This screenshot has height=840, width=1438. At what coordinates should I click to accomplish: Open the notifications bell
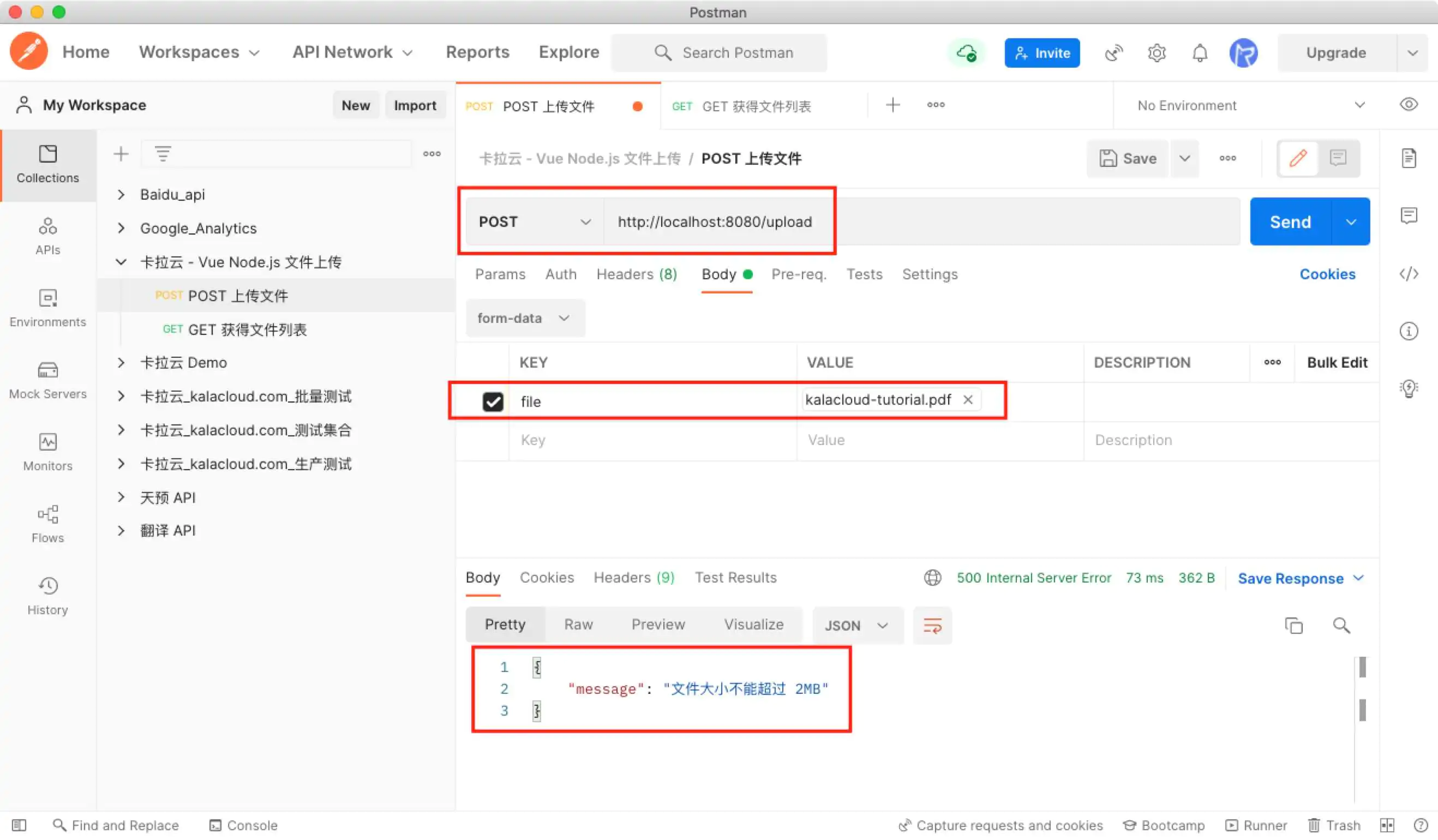[x=1200, y=52]
